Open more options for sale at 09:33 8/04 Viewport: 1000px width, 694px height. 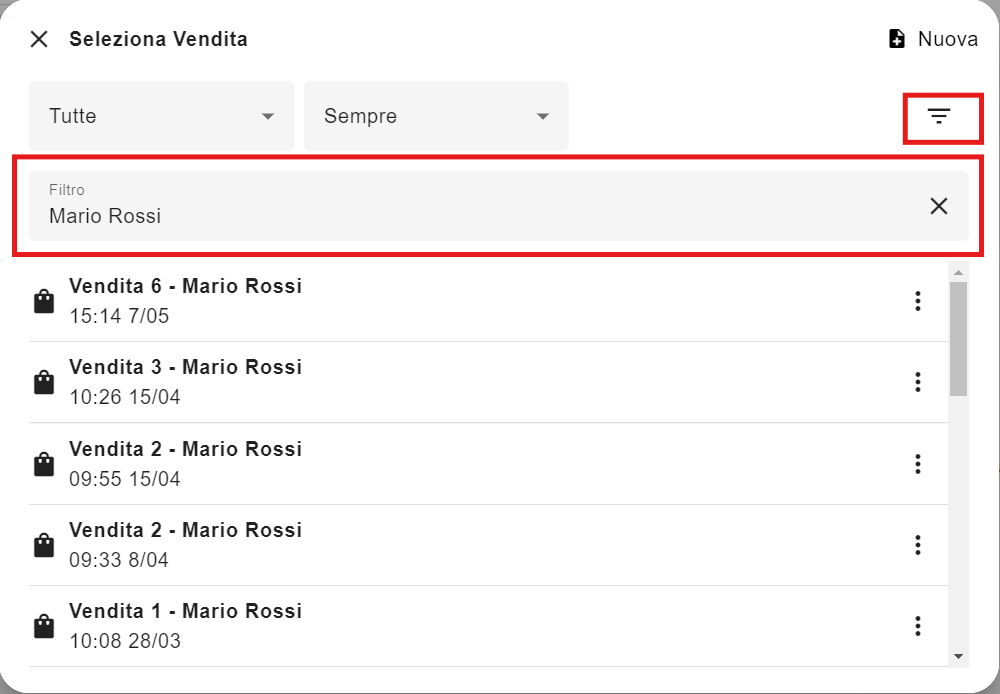(x=918, y=545)
